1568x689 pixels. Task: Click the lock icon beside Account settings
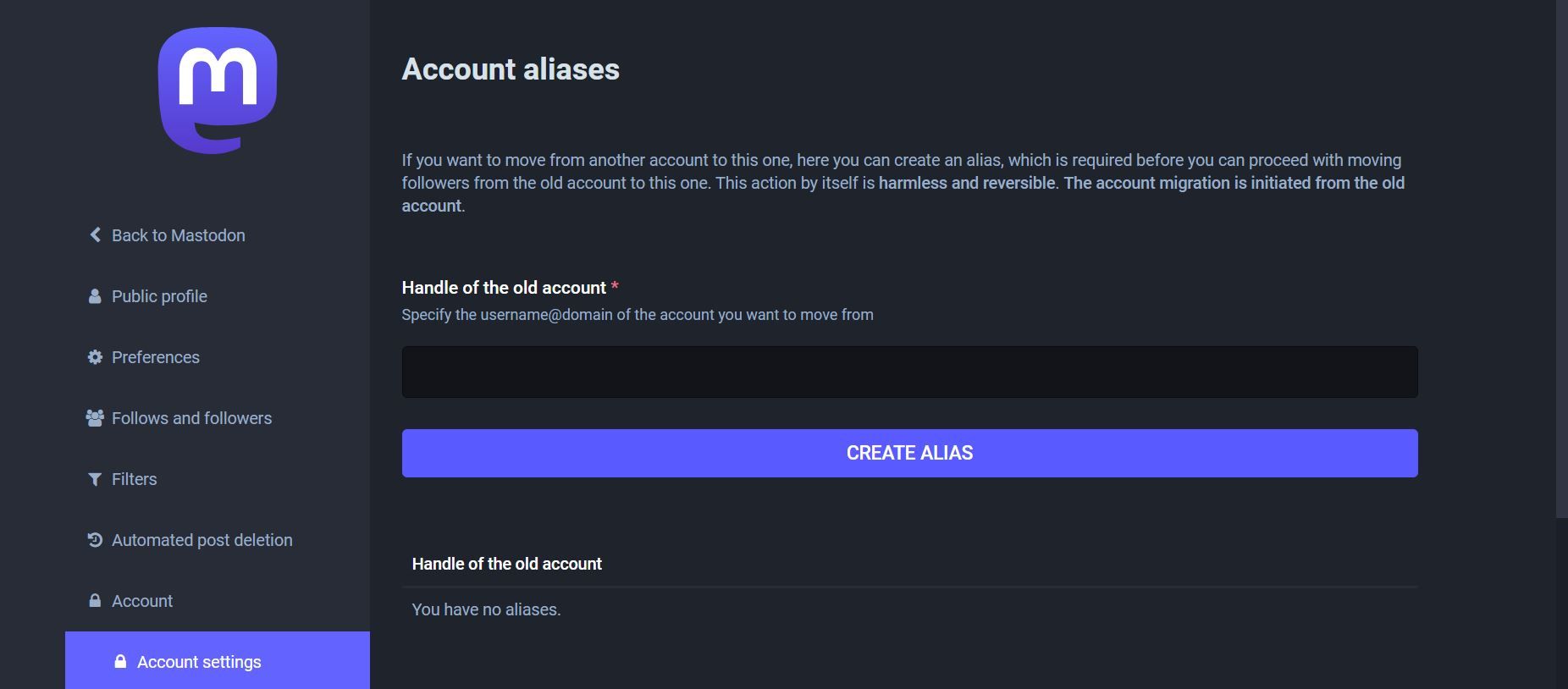point(121,661)
